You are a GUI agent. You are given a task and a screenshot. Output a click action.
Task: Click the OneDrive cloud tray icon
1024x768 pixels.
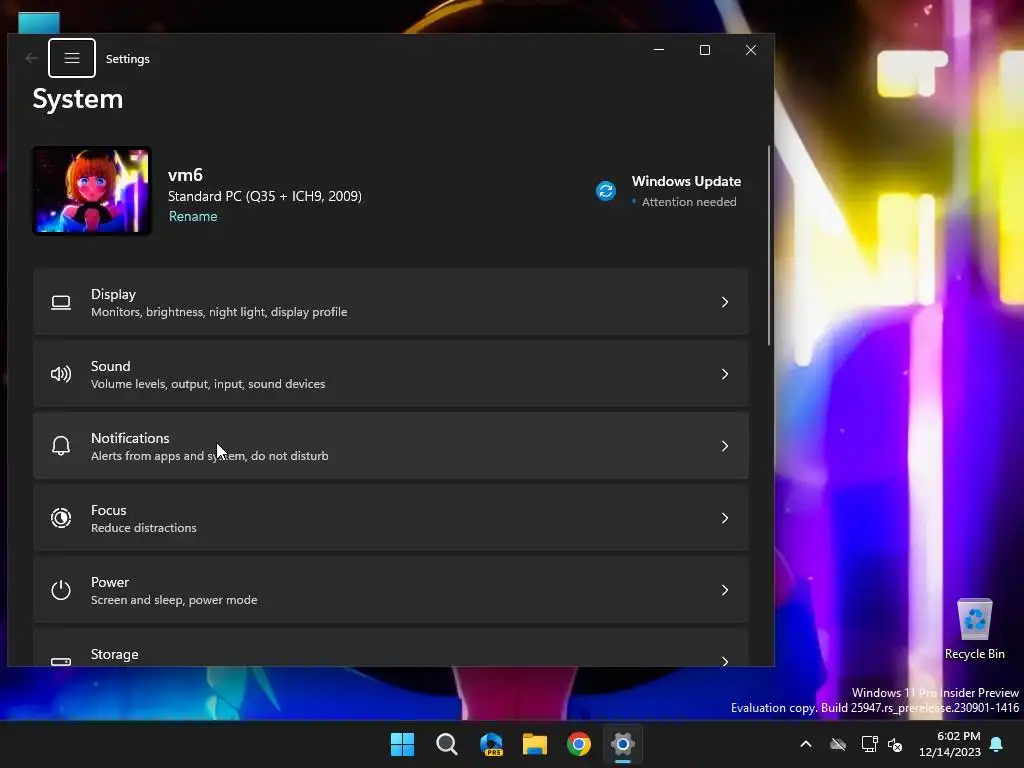[x=838, y=744]
